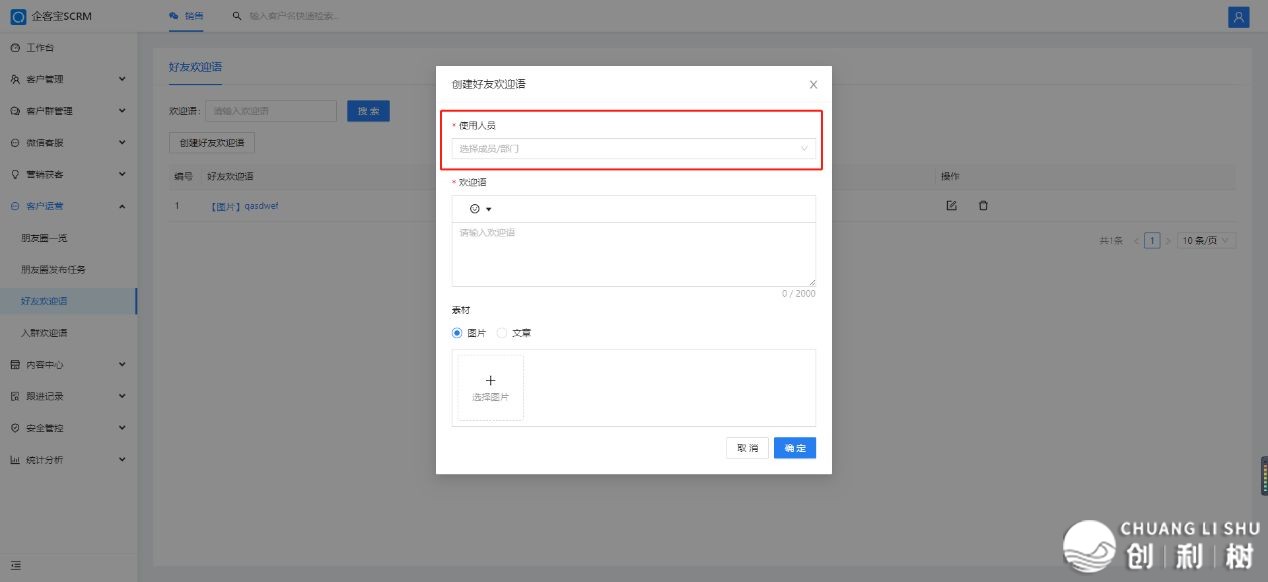Select the 文章 radio button
Viewport: 1268px width, 582px height.
tap(502, 333)
